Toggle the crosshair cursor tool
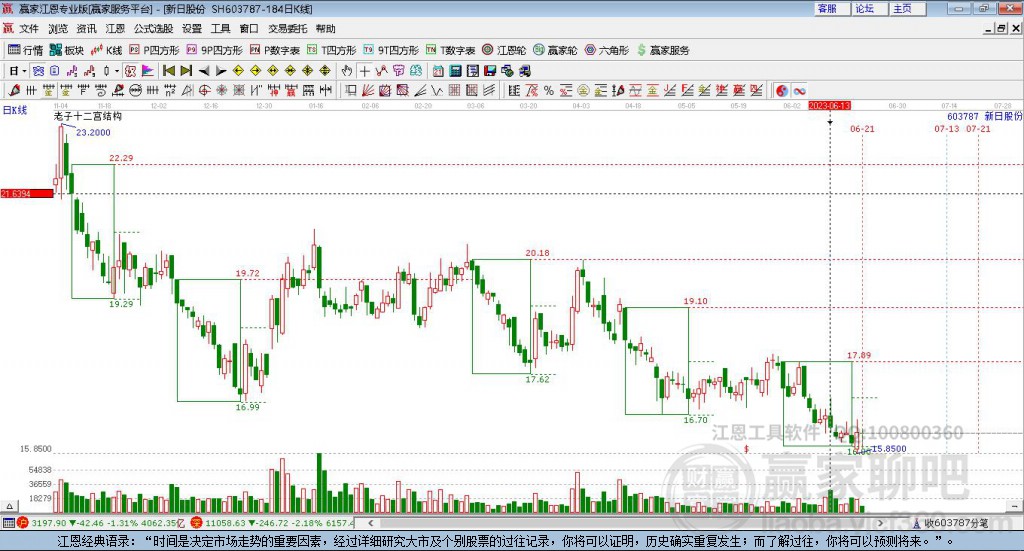The height and width of the screenshot is (551, 1024). click(364, 71)
